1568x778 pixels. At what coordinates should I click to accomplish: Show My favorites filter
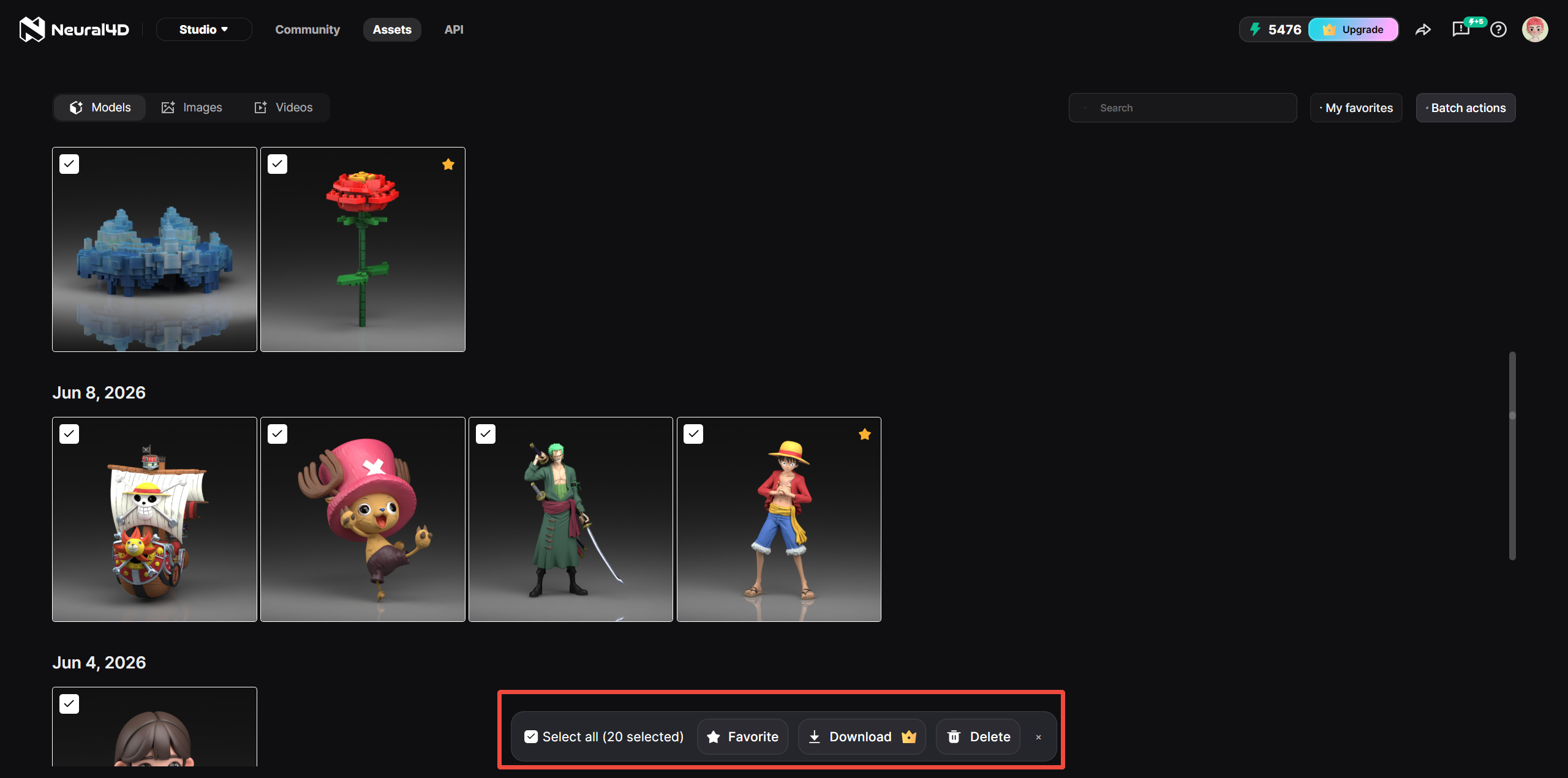tap(1356, 108)
